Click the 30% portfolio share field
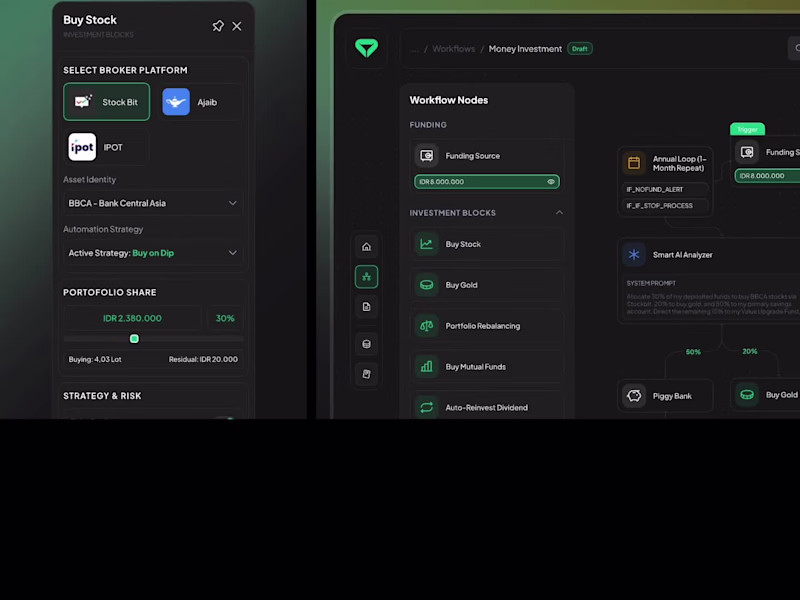 [x=225, y=318]
